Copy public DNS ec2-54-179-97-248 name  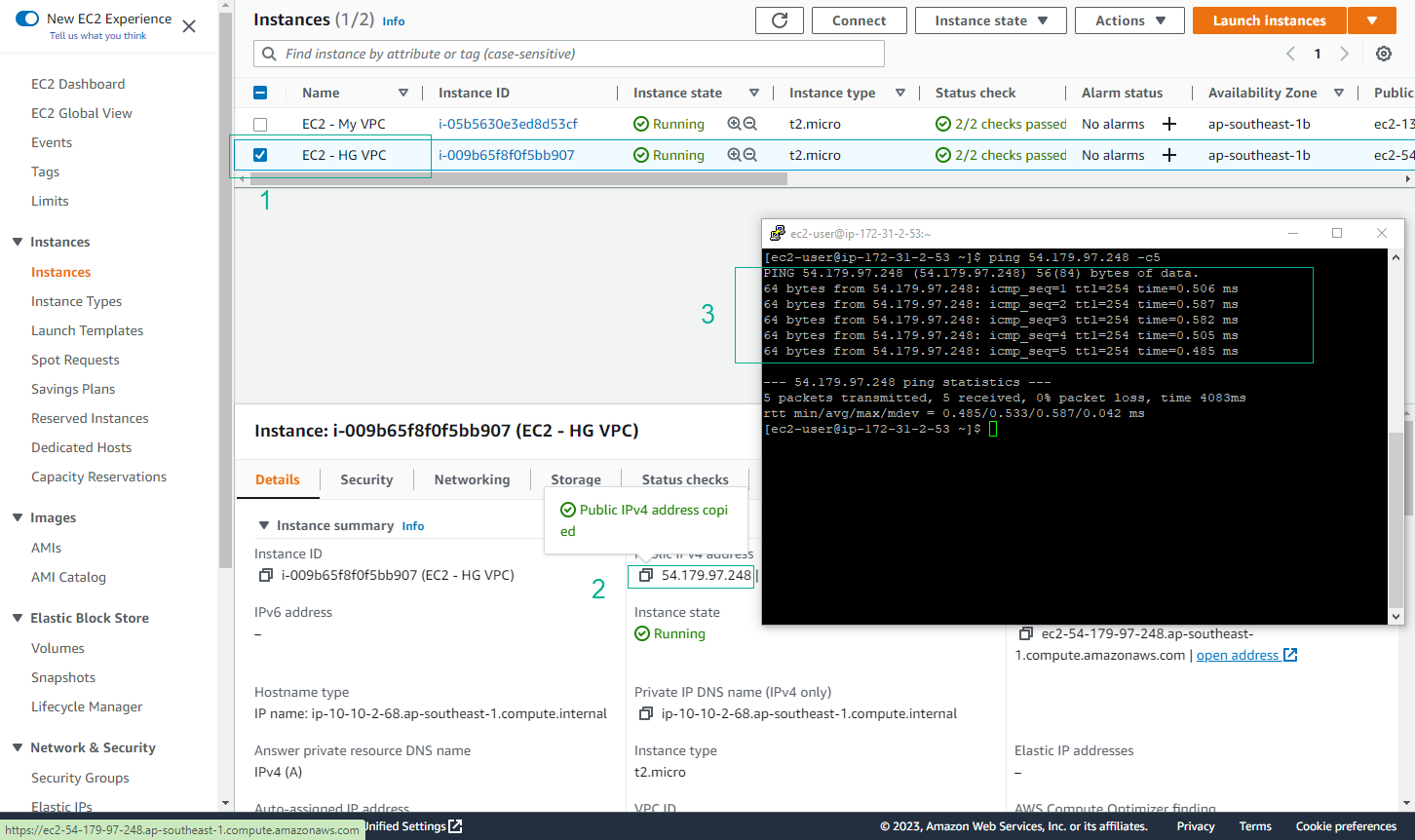(1025, 634)
